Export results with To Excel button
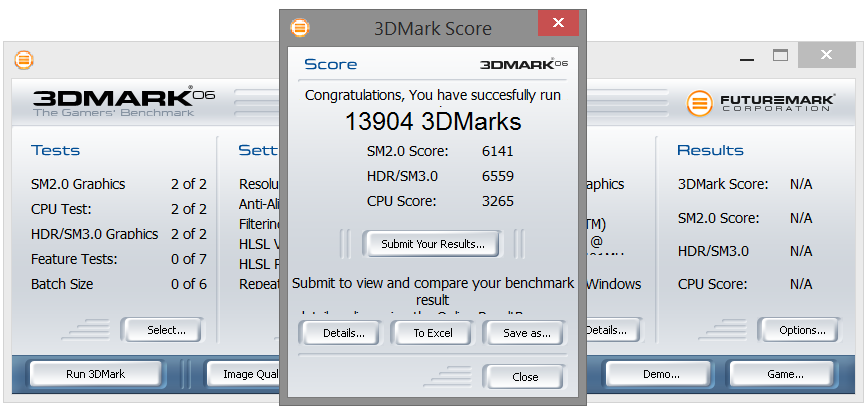The width and height of the screenshot is (868, 417). point(432,333)
